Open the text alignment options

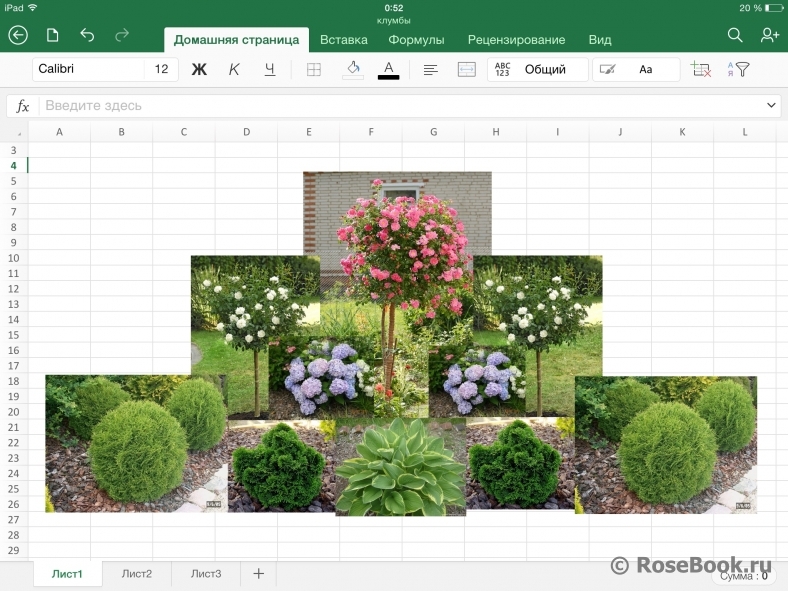pyautogui.click(x=431, y=70)
